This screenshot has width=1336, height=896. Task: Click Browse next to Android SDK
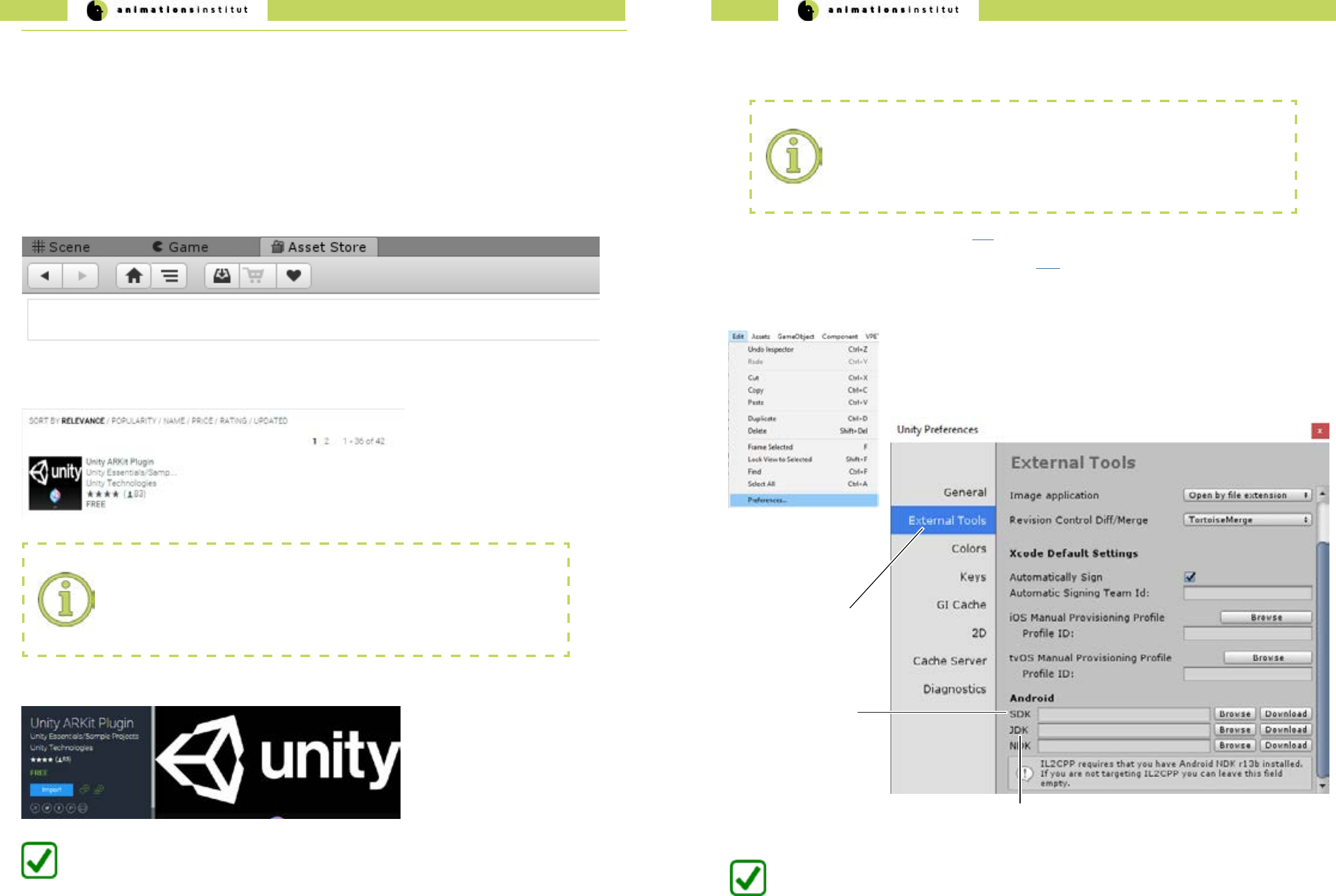coord(1234,714)
